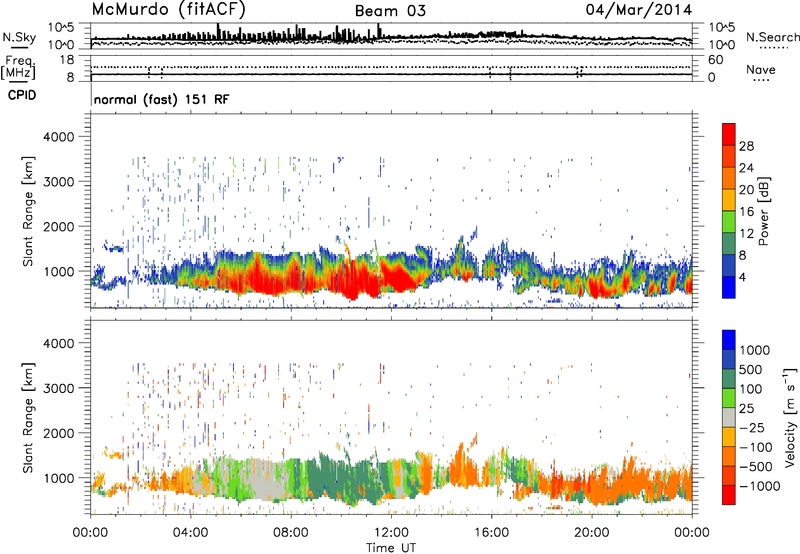
Task: Click the 'CPID' label
Action: pos(22,95)
